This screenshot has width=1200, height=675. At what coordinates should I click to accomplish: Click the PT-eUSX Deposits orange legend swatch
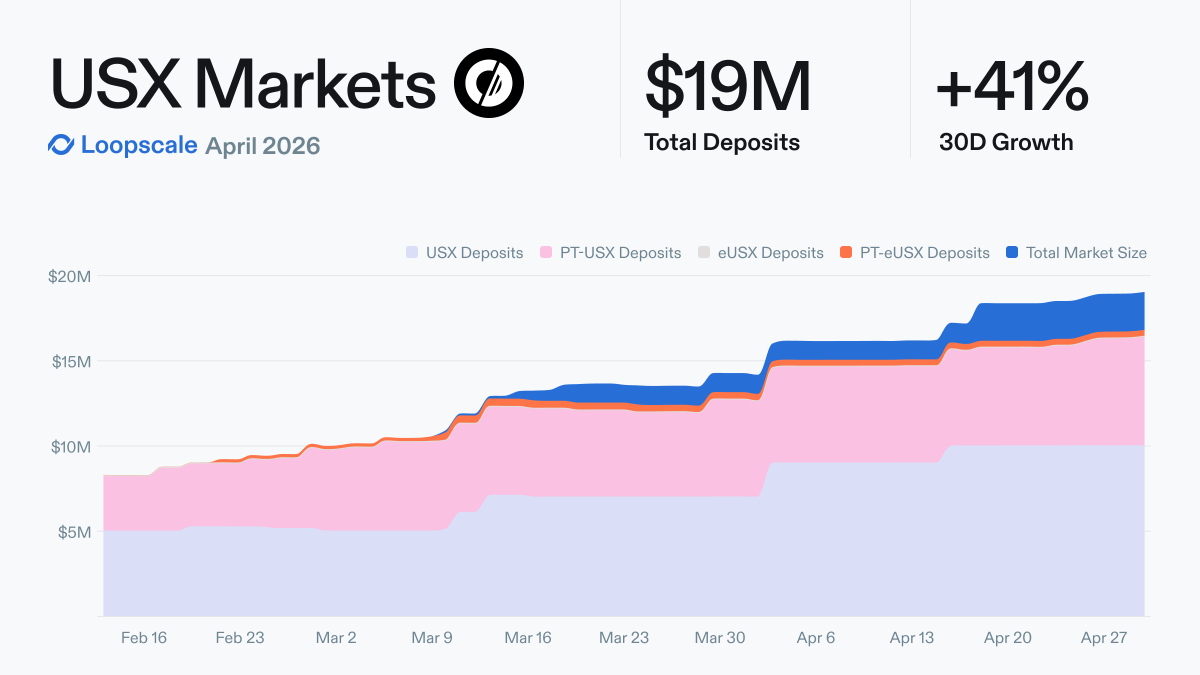point(846,253)
